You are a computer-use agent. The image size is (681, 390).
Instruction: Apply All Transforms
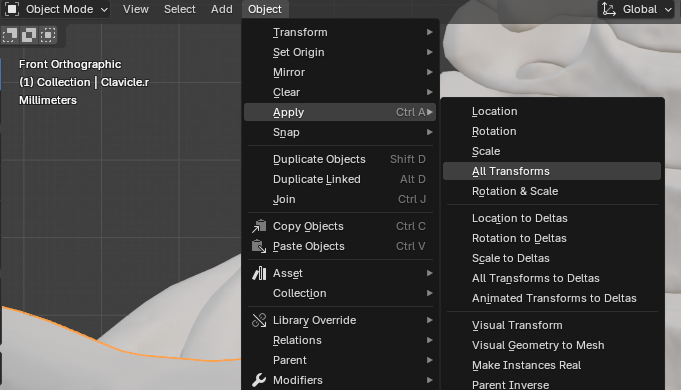tap(552, 171)
